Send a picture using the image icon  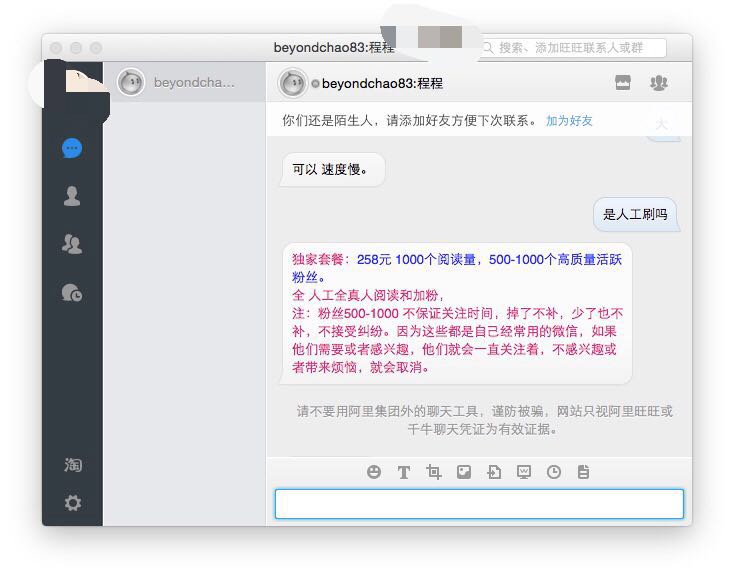[x=463, y=472]
